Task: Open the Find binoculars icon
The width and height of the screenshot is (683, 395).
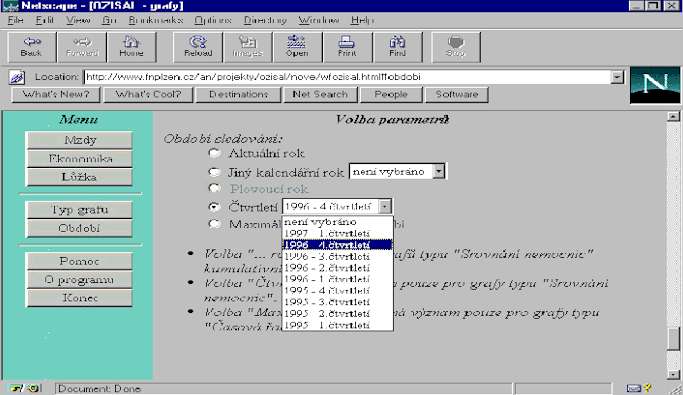Action: tap(397, 47)
